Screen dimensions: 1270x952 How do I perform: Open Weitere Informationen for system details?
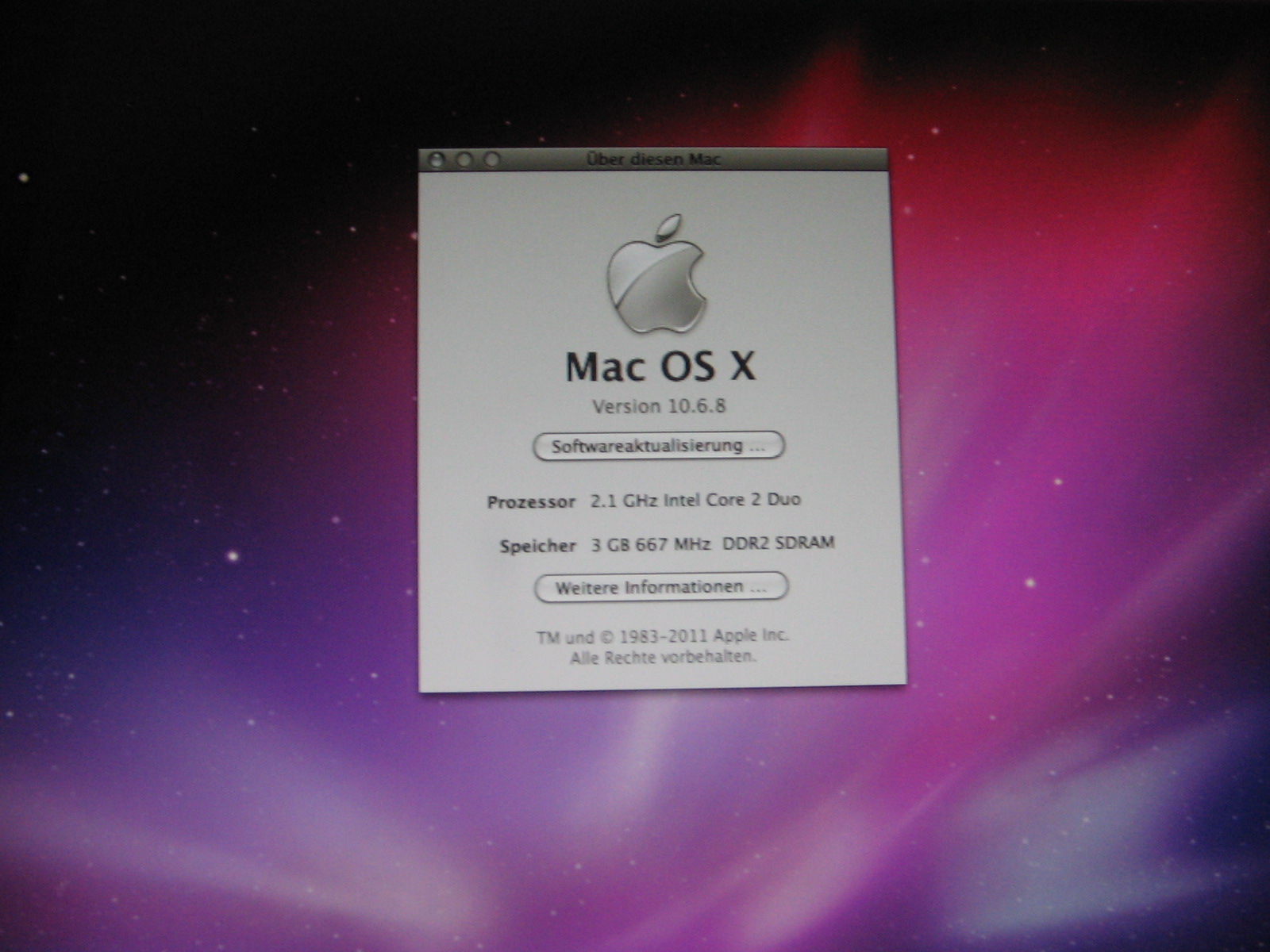click(661, 588)
